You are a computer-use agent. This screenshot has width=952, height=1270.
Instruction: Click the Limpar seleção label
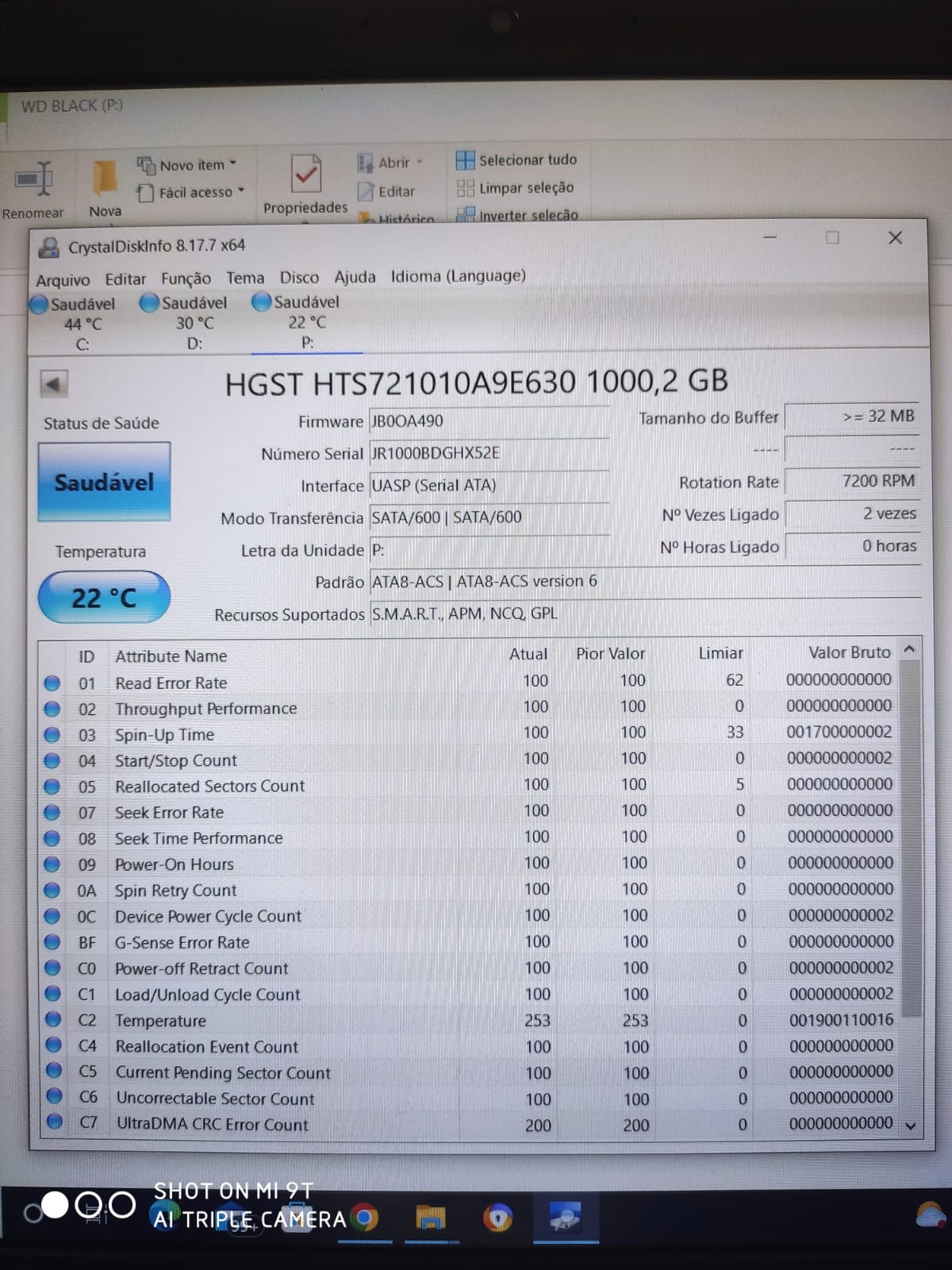(526, 188)
